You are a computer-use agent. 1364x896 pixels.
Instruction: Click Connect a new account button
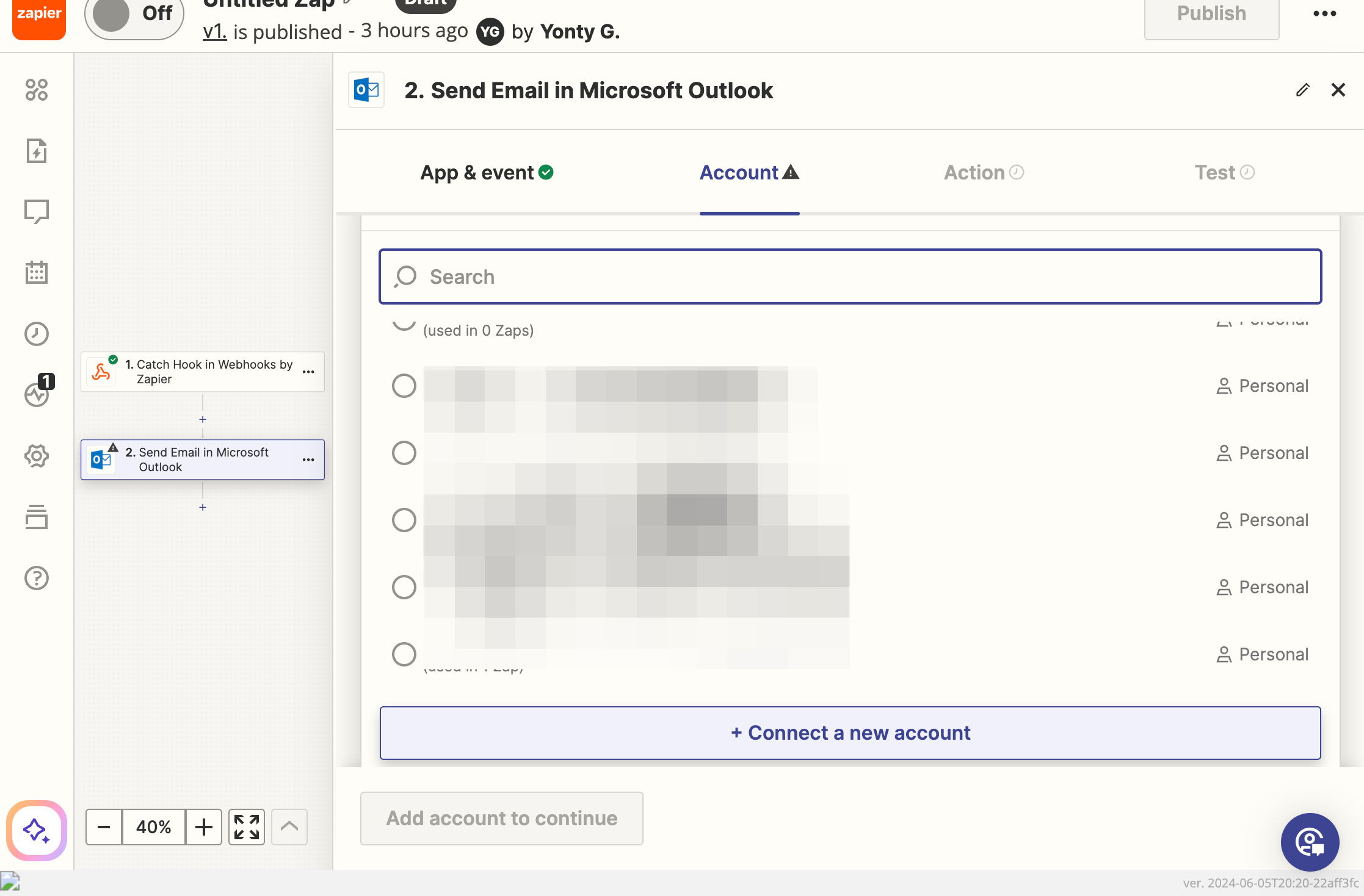(x=850, y=733)
